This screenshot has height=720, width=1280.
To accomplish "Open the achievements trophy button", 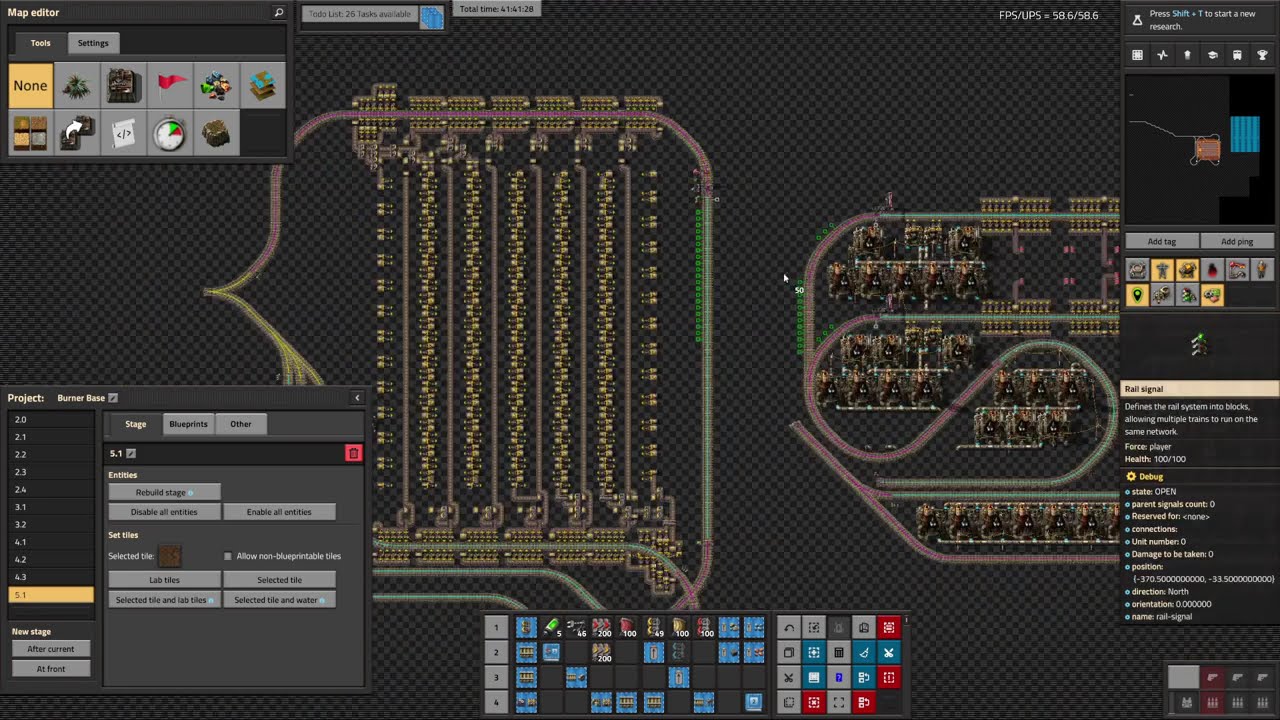I will coord(1262,55).
